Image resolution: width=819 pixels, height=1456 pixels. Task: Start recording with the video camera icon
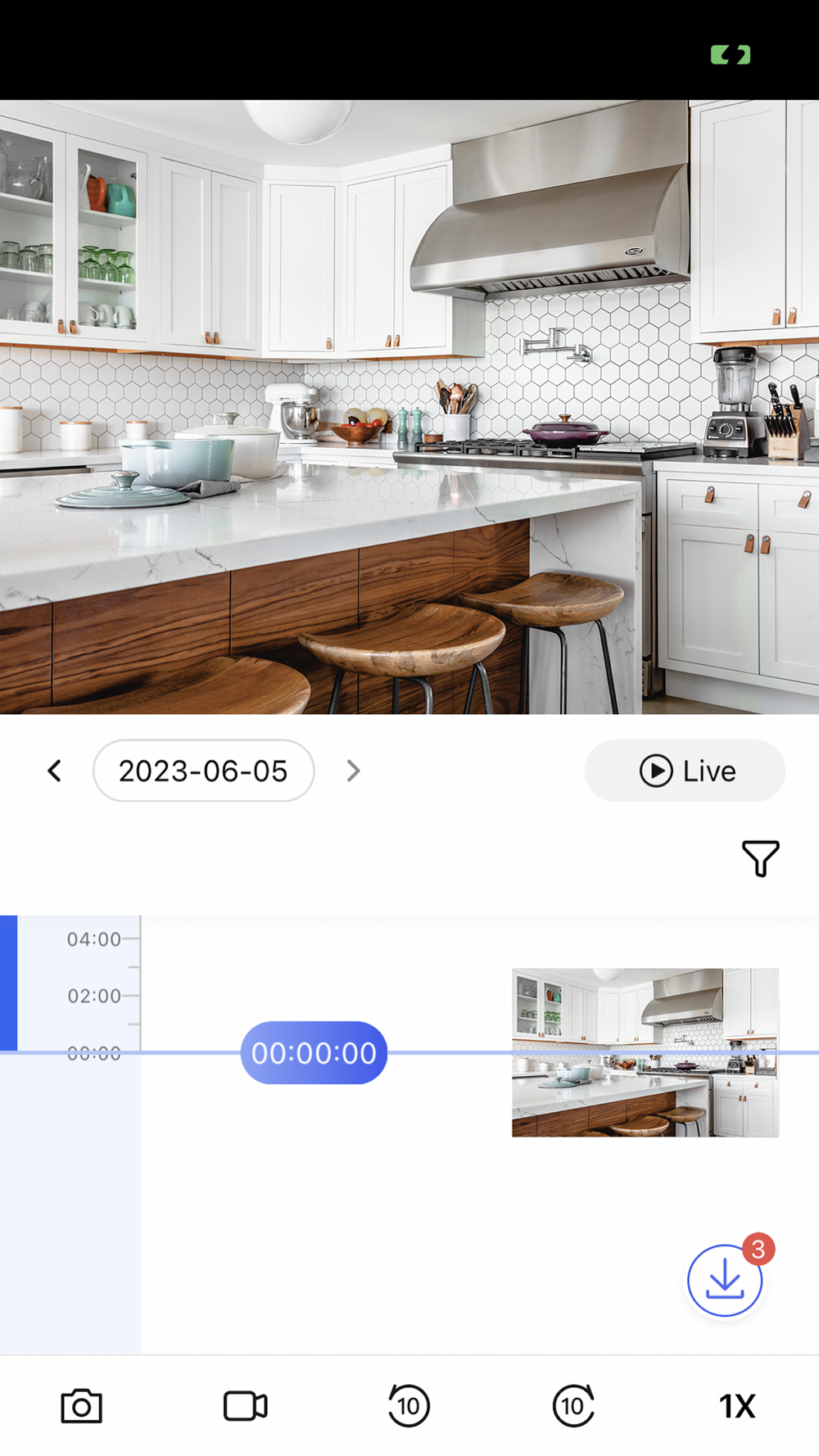[x=246, y=1406]
